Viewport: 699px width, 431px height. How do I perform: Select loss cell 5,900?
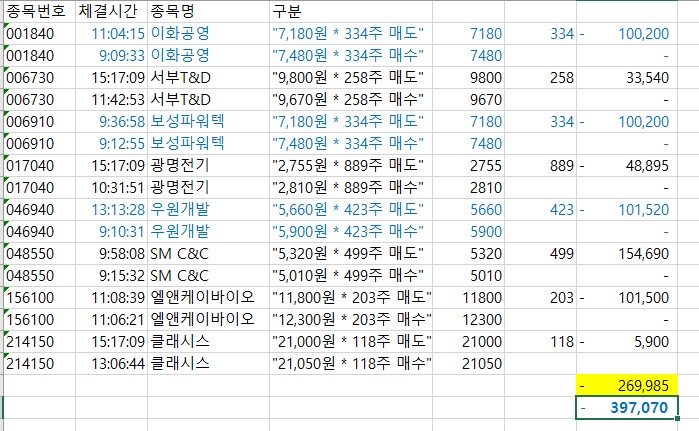(x=627, y=341)
